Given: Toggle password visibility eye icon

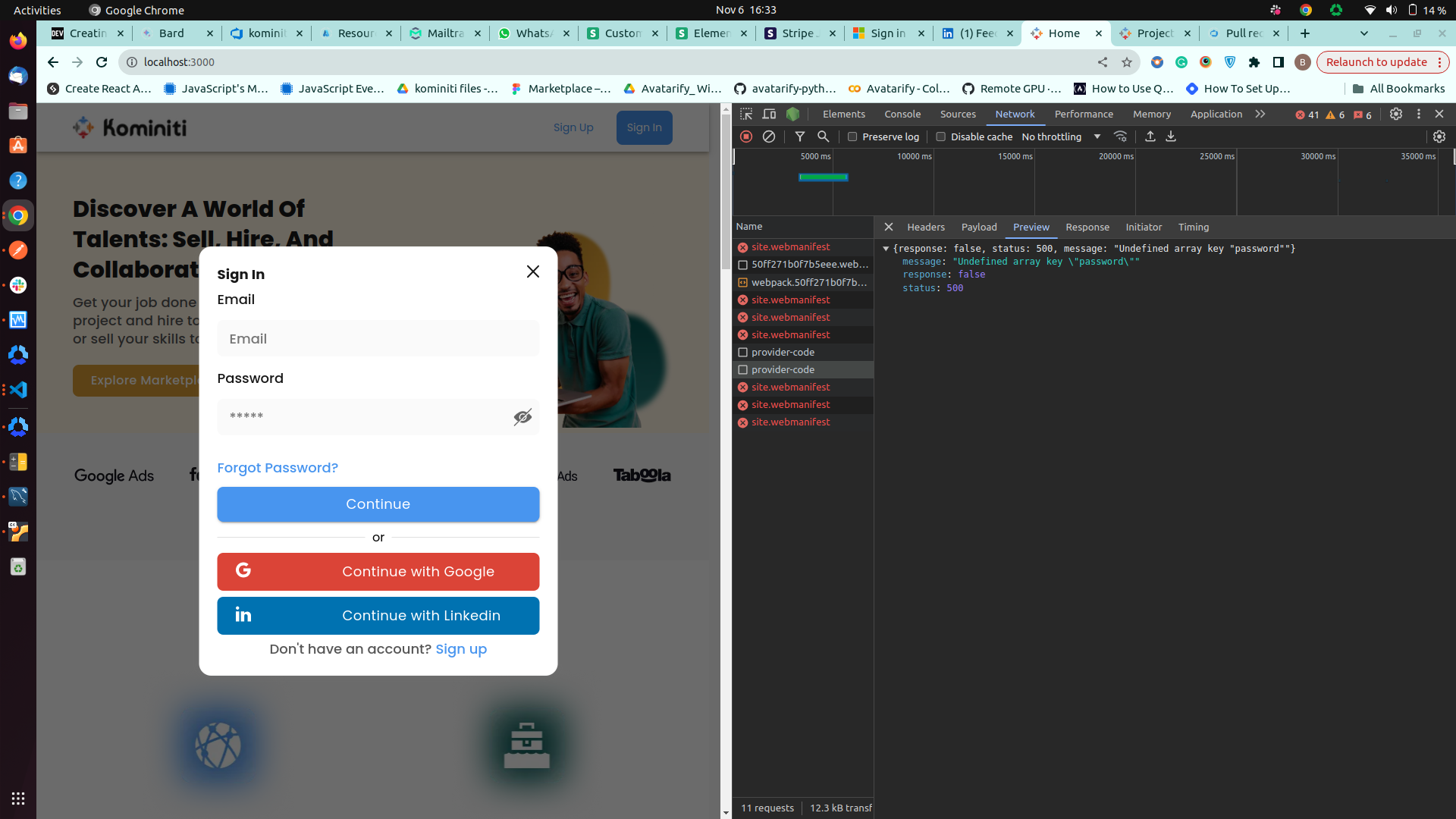Looking at the screenshot, I should pyautogui.click(x=522, y=417).
